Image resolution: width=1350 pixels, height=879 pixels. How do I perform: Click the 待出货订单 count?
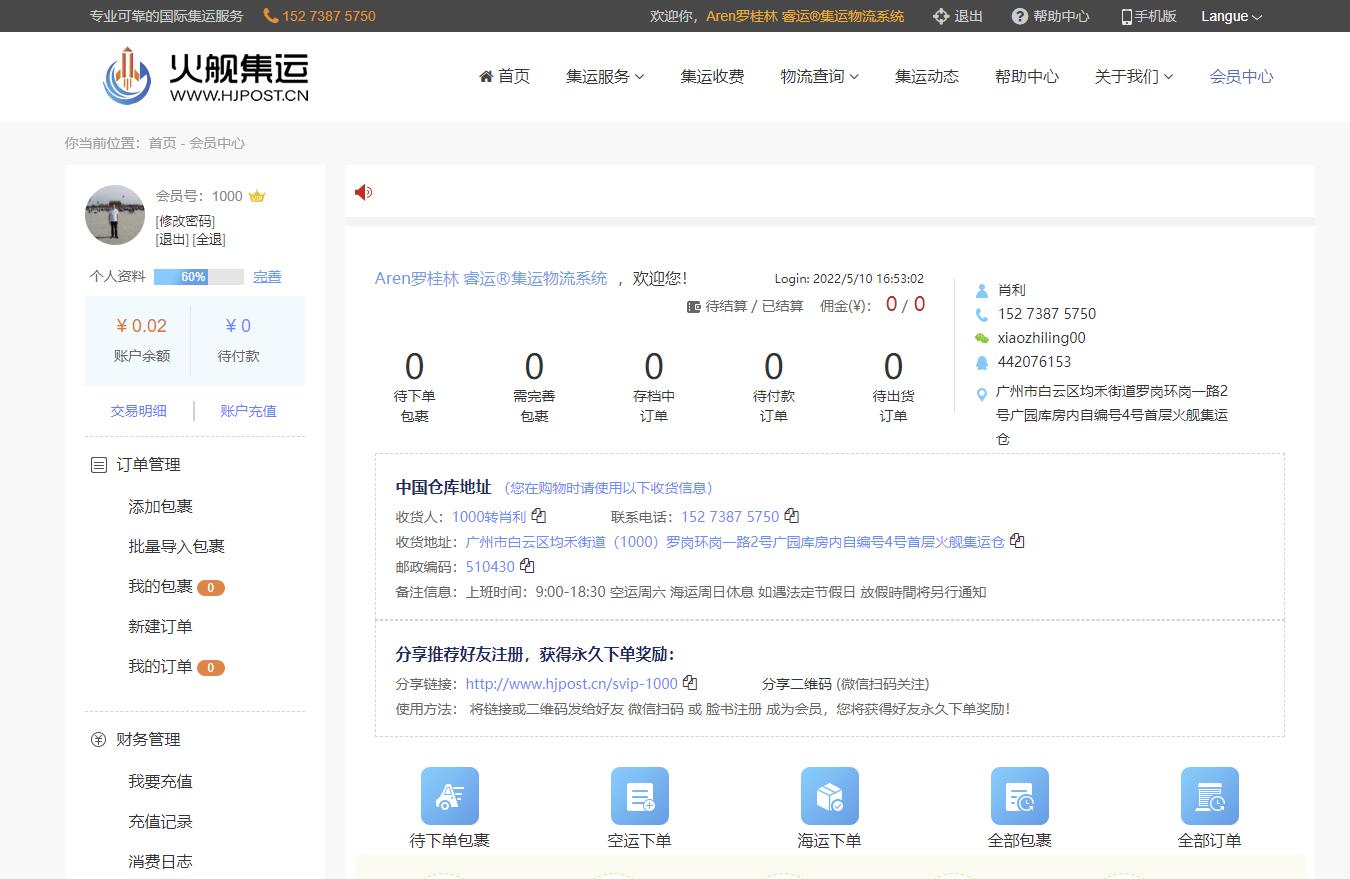894,367
